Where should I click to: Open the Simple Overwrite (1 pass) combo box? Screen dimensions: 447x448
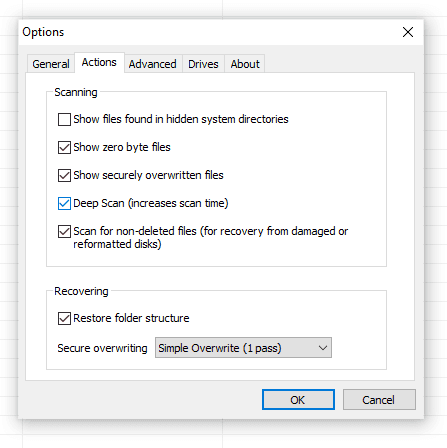click(243, 348)
